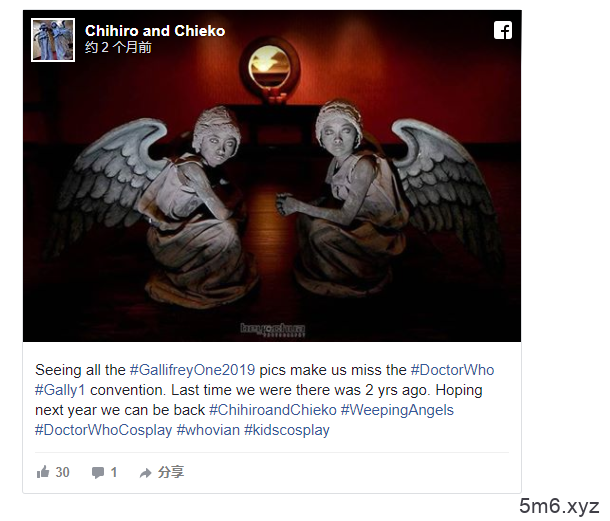The width and height of the screenshot is (610, 521).
Task: Open the #DoctorWho hashtag
Action: click(452, 370)
